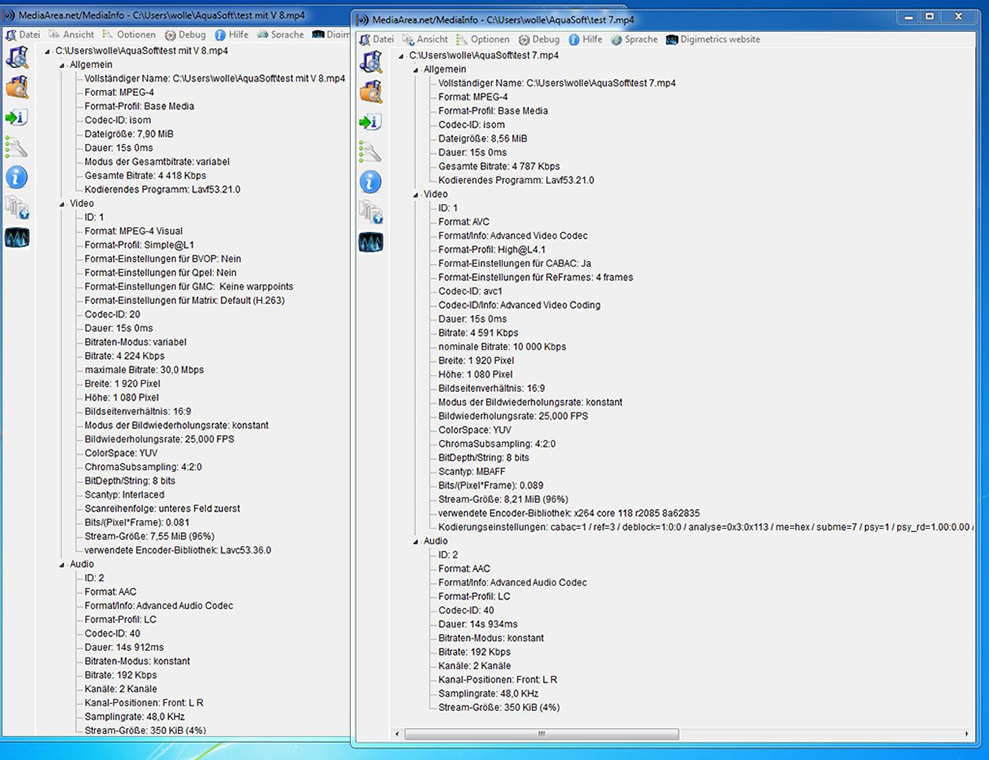Image resolution: width=989 pixels, height=760 pixels.
Task: Click the green-arrow Export icon in right window
Action: click(370, 121)
